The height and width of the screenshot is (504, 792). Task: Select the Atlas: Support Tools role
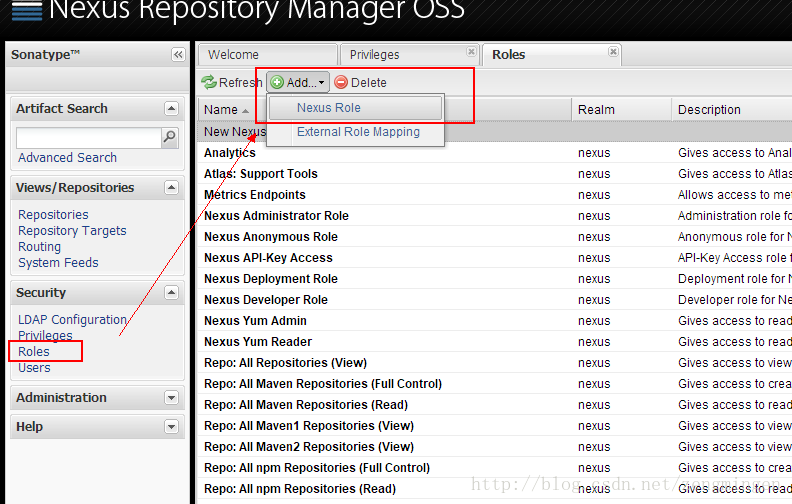pyautogui.click(x=494, y=174)
